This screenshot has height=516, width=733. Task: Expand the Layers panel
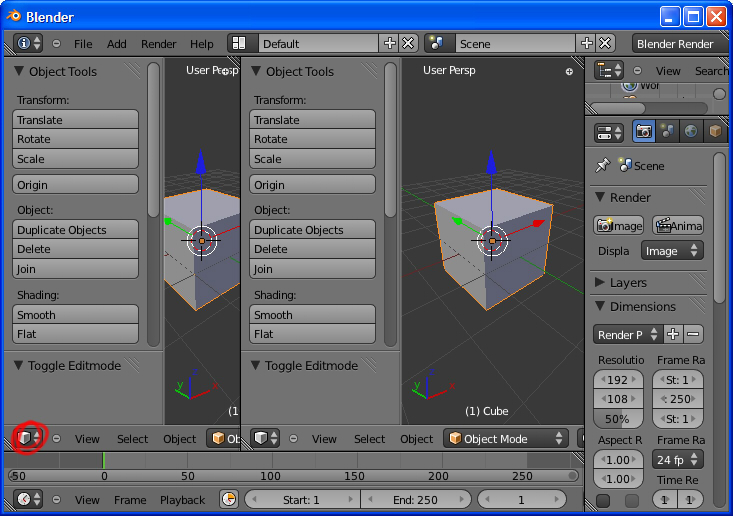601,283
